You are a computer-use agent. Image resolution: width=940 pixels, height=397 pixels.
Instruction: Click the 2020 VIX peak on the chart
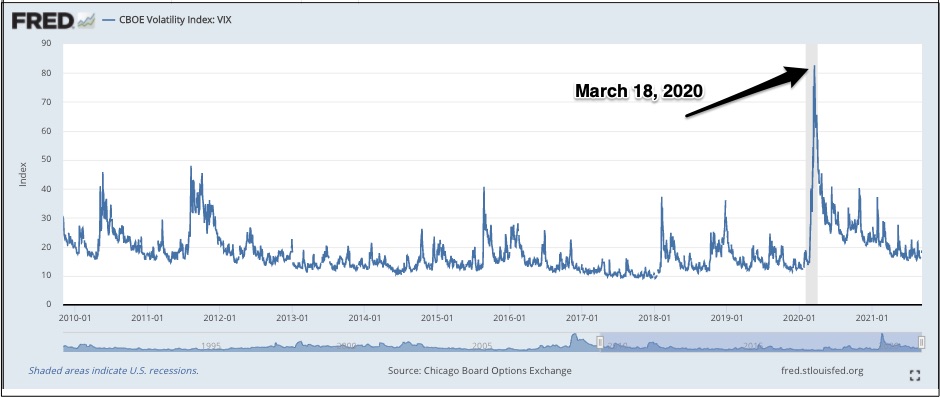click(x=814, y=67)
